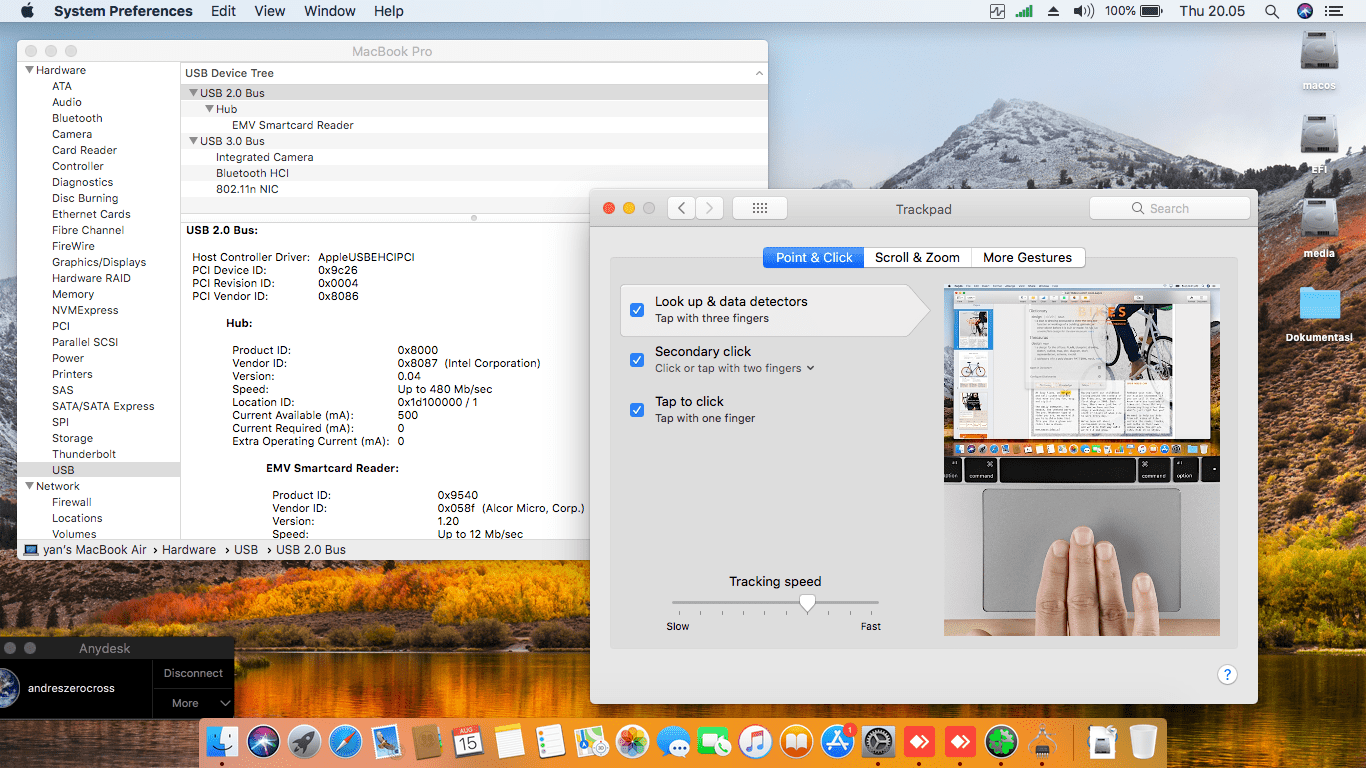Open Safari from the Dock
Viewport: 1366px width, 768px height.
coord(345,742)
